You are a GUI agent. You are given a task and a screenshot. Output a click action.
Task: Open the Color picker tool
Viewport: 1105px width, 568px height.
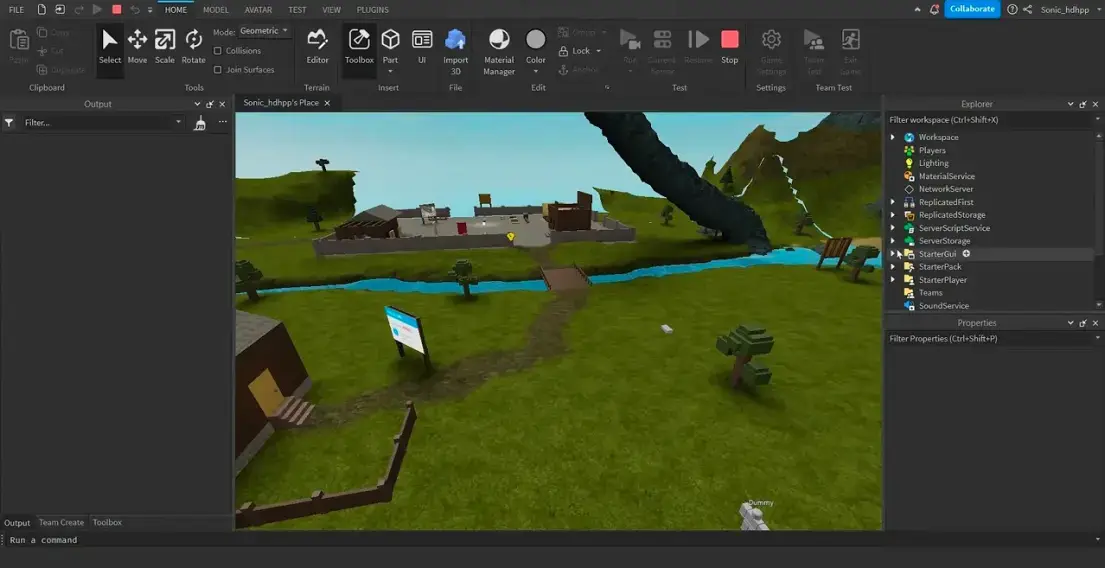(536, 46)
